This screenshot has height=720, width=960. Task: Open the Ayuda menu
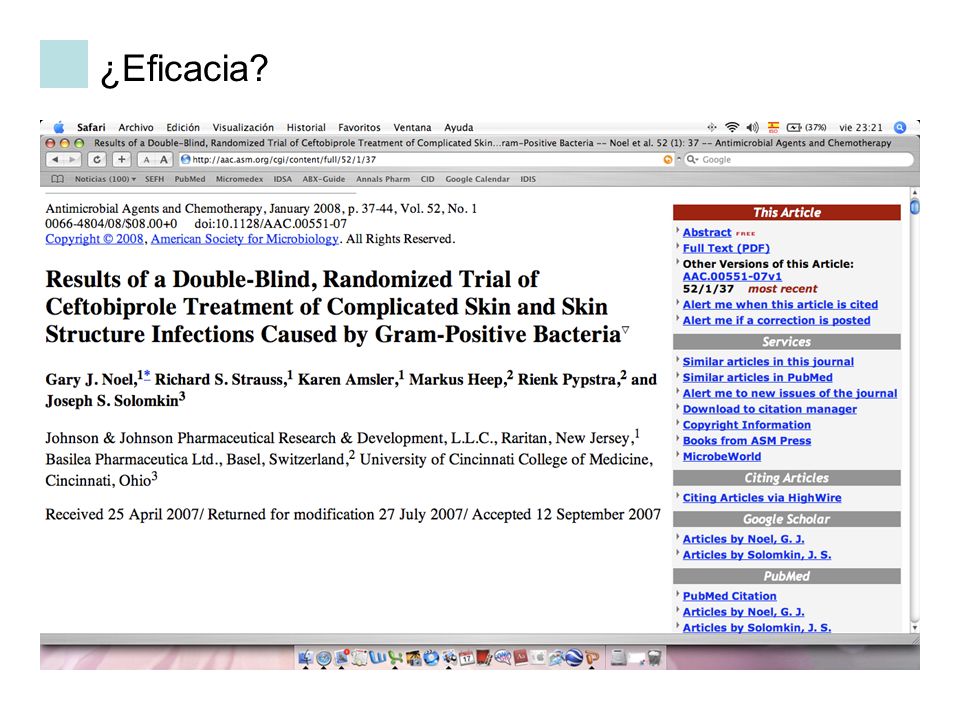pos(459,127)
